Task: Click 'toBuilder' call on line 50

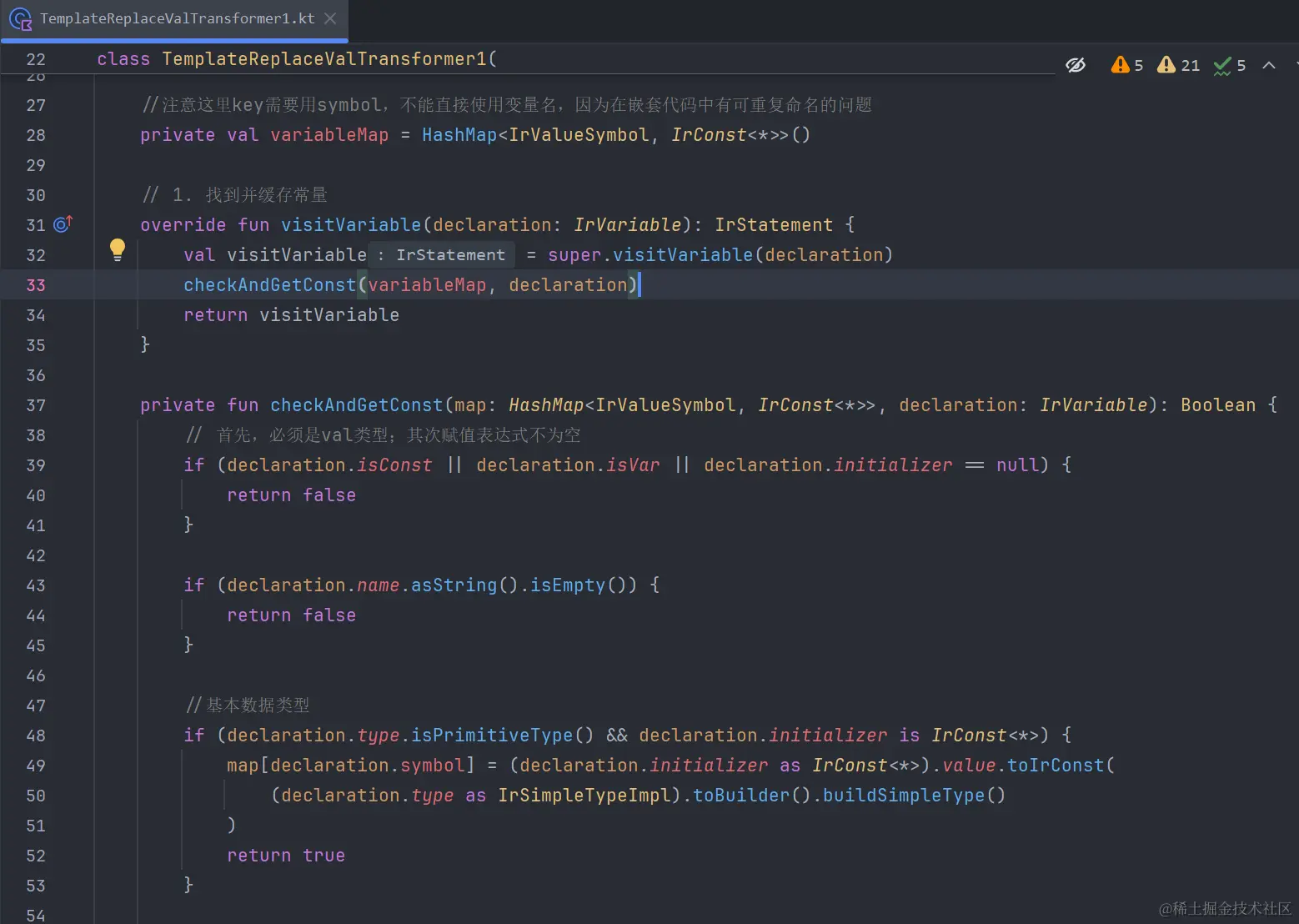Action: pos(741,796)
